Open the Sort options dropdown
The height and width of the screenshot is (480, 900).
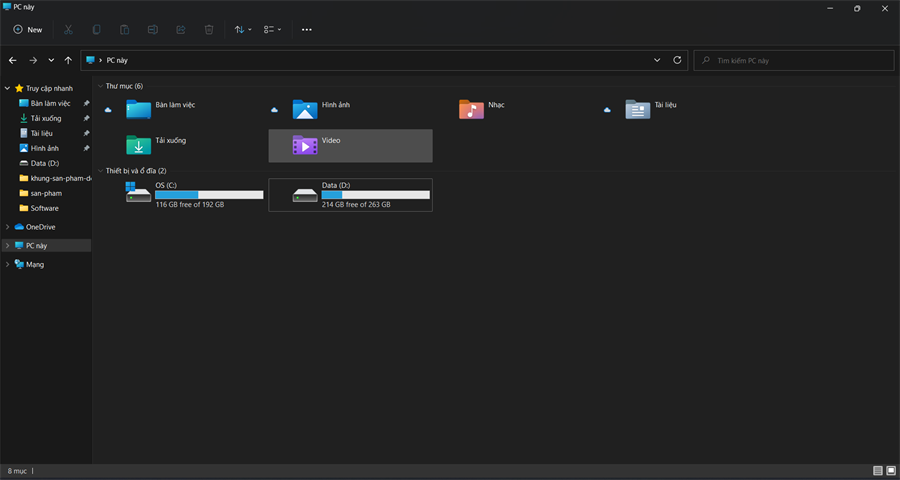[243, 29]
